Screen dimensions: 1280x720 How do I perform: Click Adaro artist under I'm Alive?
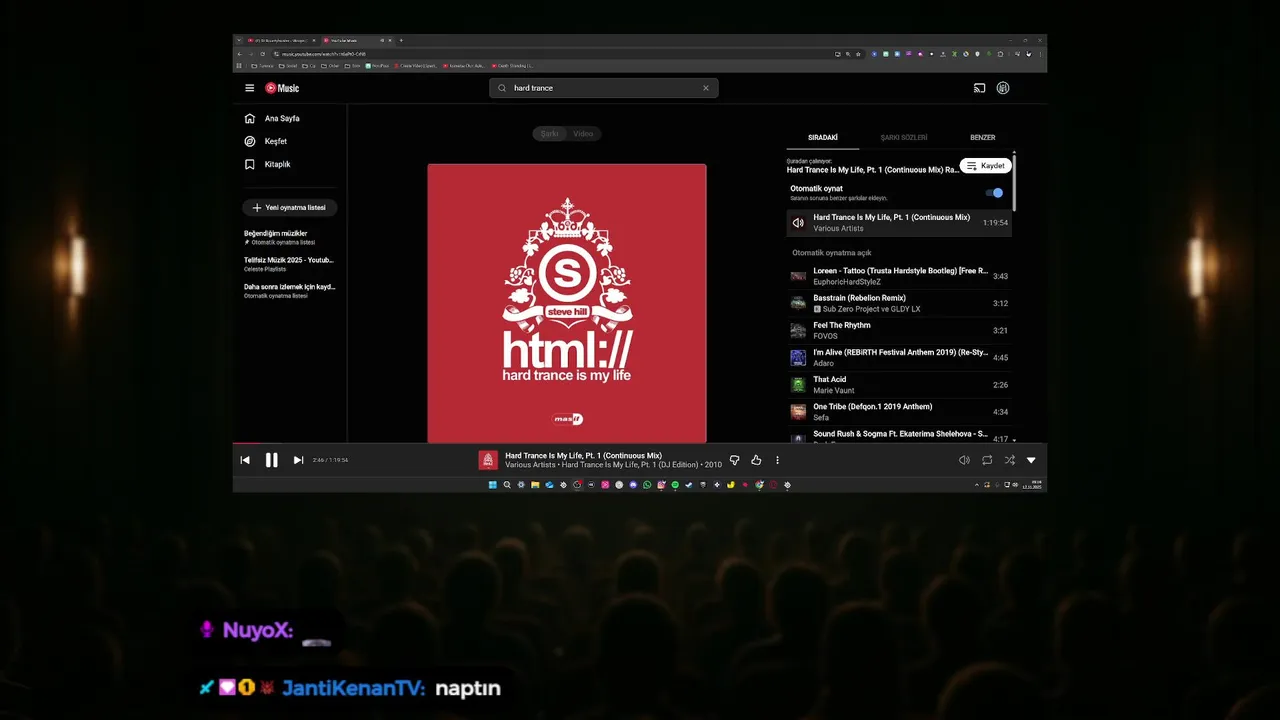pos(823,363)
